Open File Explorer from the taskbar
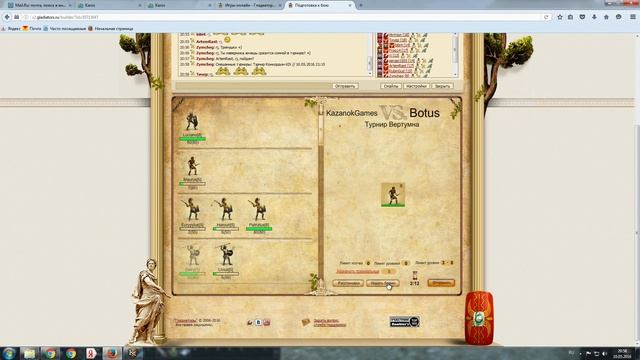The height and width of the screenshot is (360, 640). [29, 353]
